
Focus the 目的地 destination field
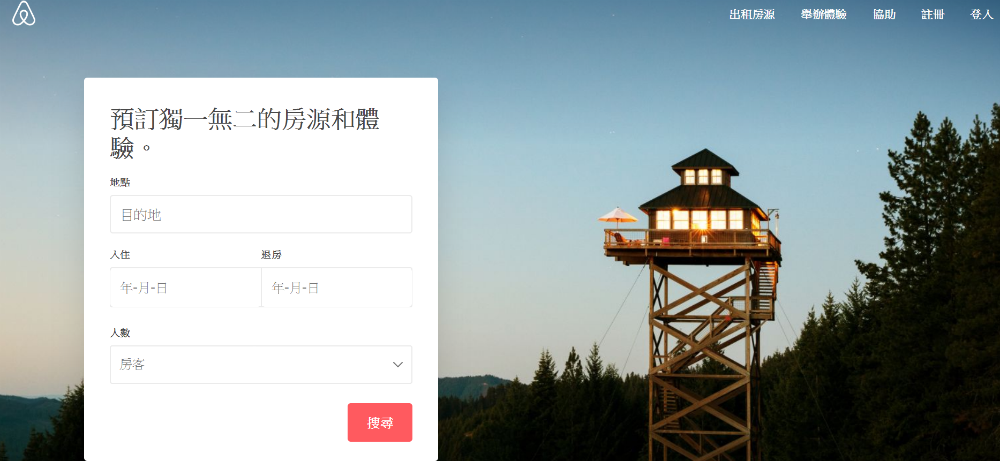click(261, 214)
